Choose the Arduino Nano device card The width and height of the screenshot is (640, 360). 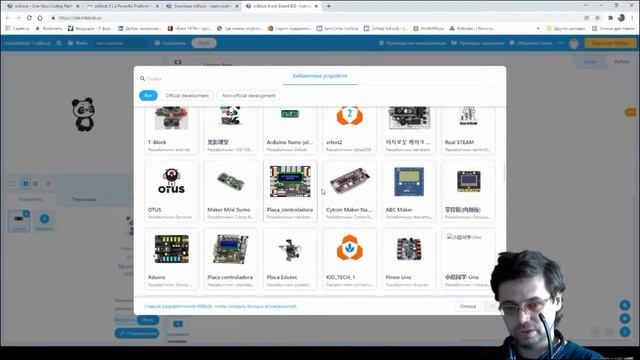(290, 130)
